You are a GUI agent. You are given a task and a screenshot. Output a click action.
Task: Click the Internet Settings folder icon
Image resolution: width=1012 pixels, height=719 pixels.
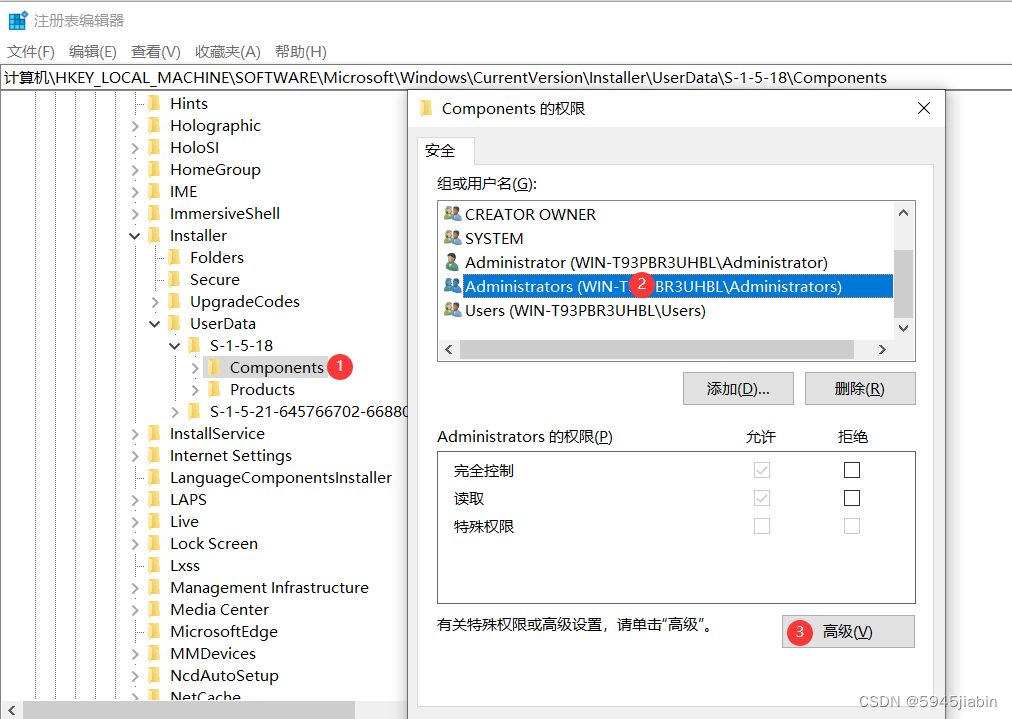coord(156,455)
